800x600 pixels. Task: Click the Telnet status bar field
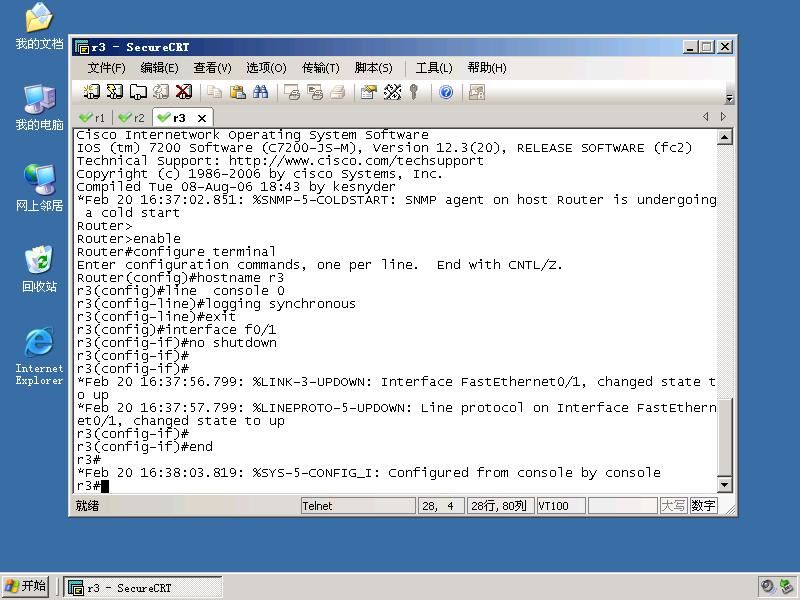click(x=358, y=506)
